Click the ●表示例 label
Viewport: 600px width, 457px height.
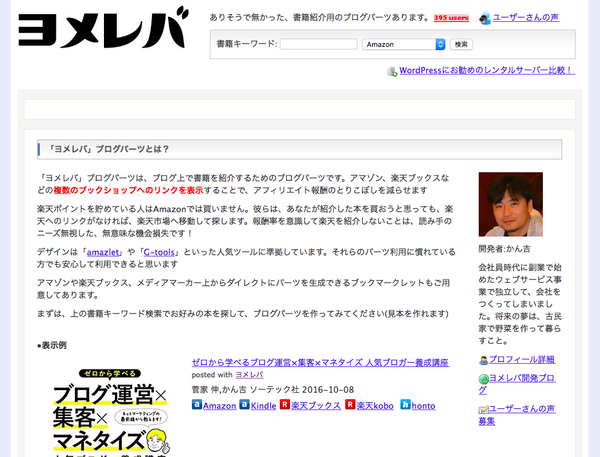(52, 345)
